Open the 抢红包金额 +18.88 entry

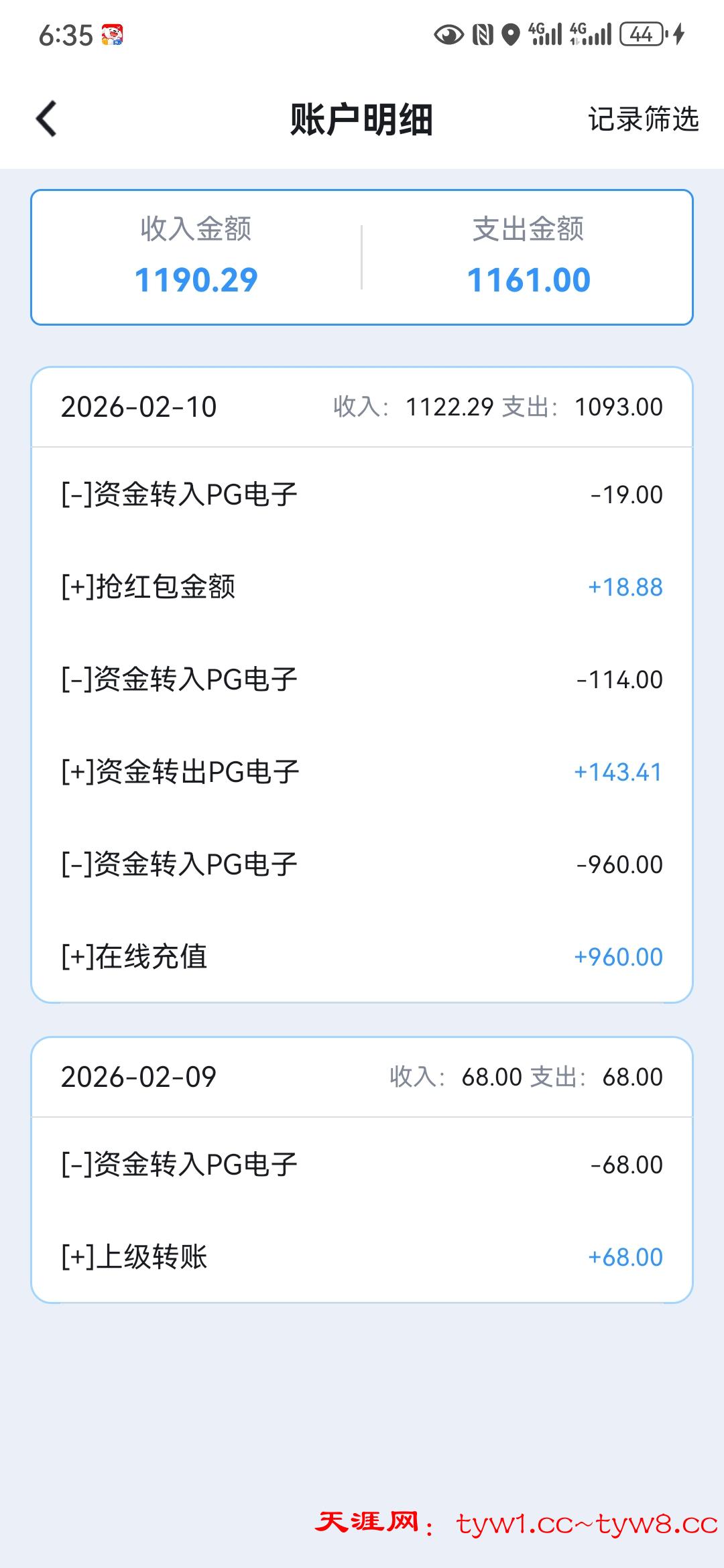pyautogui.click(x=362, y=587)
